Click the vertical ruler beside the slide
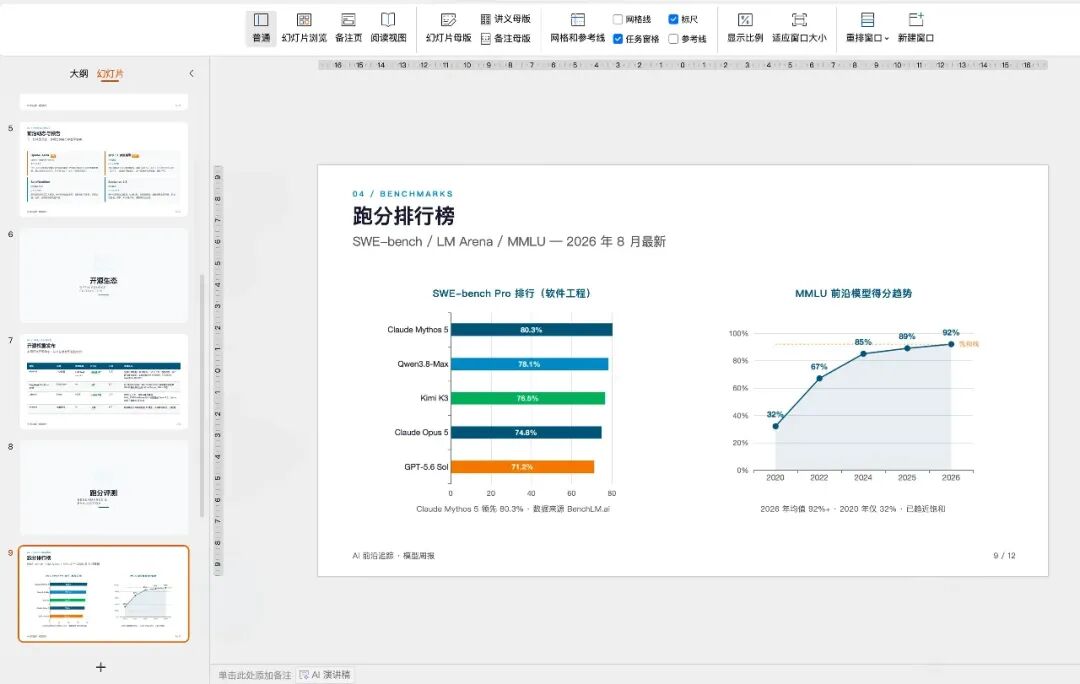Image resolution: width=1080 pixels, height=684 pixels. coord(218,371)
